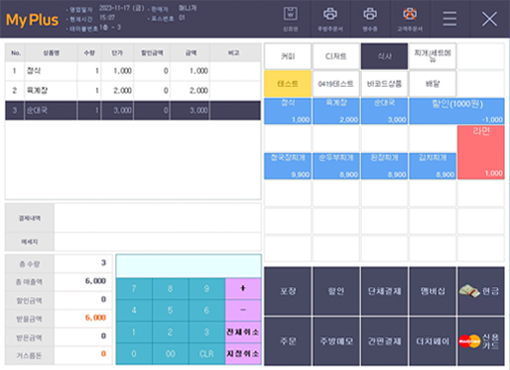This screenshot has width=510, height=370.
Task: Click the 전체취소 cancel-all key
Action: point(243,332)
